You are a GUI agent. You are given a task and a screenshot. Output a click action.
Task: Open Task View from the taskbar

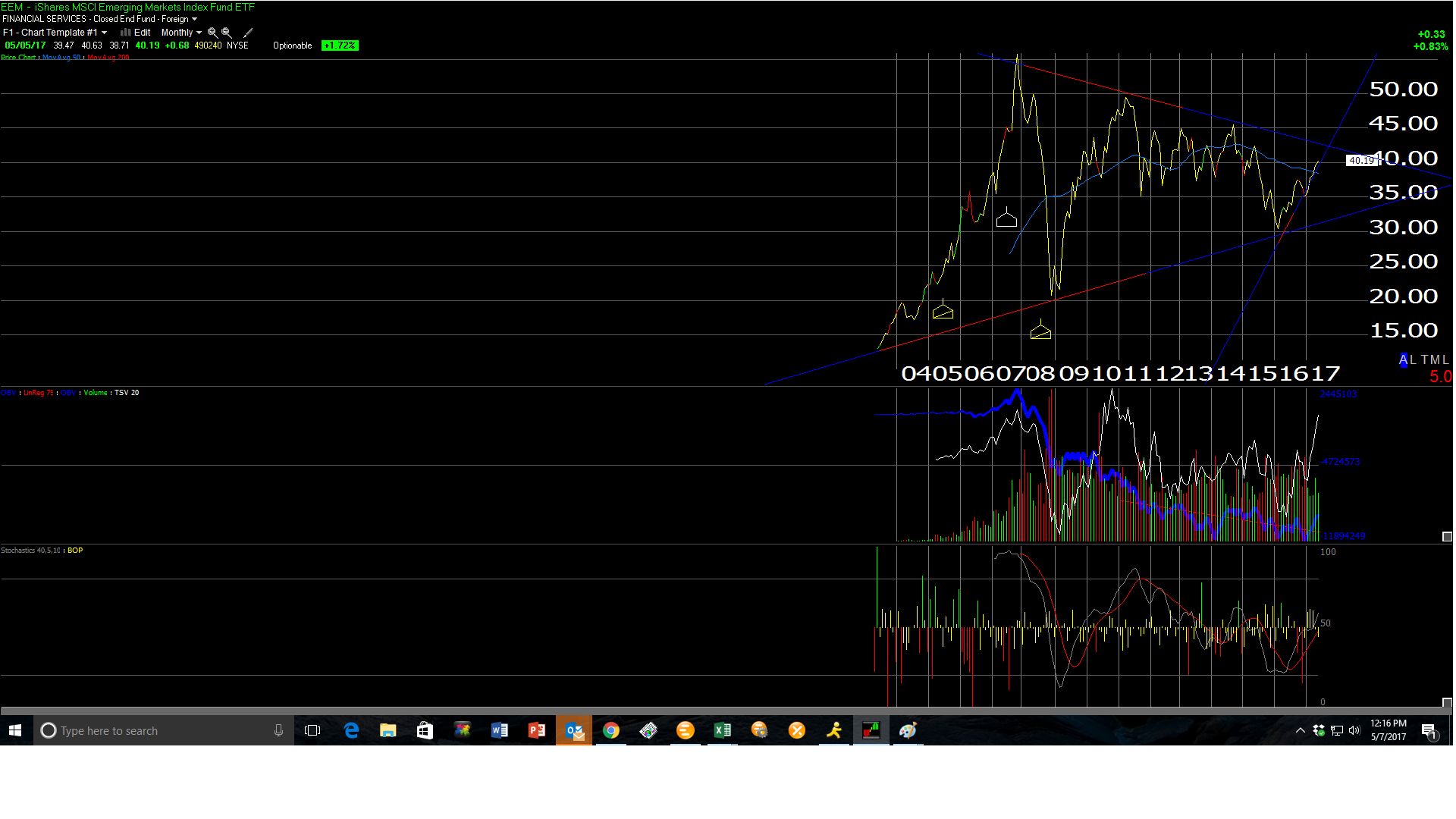[x=312, y=730]
